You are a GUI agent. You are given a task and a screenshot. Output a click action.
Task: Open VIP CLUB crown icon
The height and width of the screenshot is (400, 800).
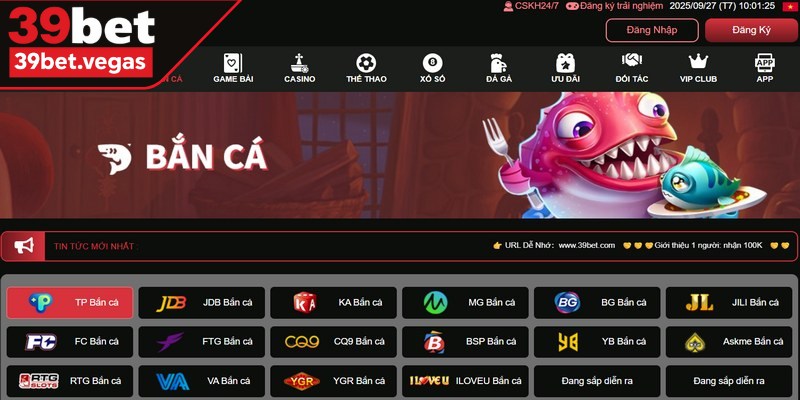pos(698,62)
